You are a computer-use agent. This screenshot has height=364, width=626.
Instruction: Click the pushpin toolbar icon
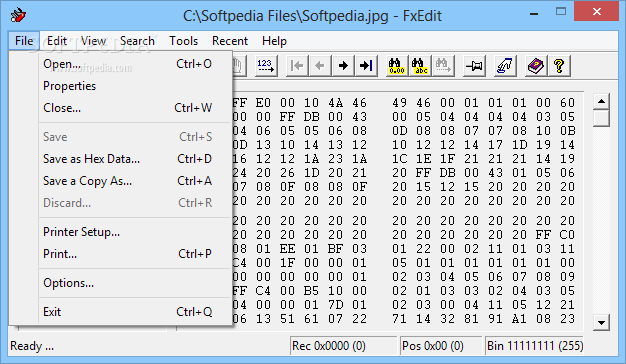click(474, 65)
